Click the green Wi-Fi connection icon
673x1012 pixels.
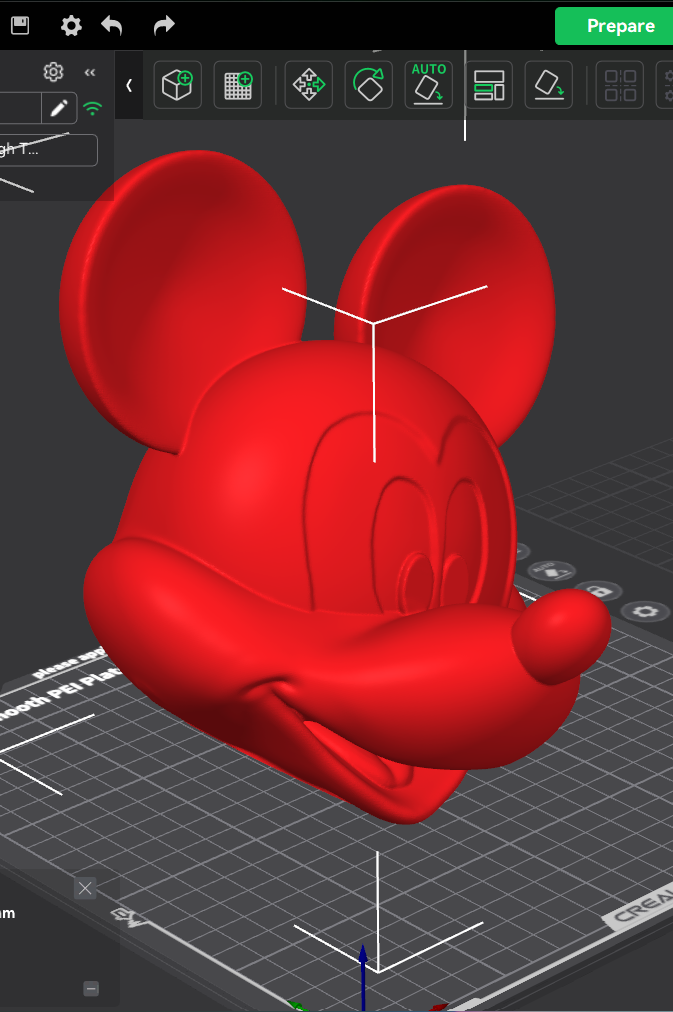(93, 108)
